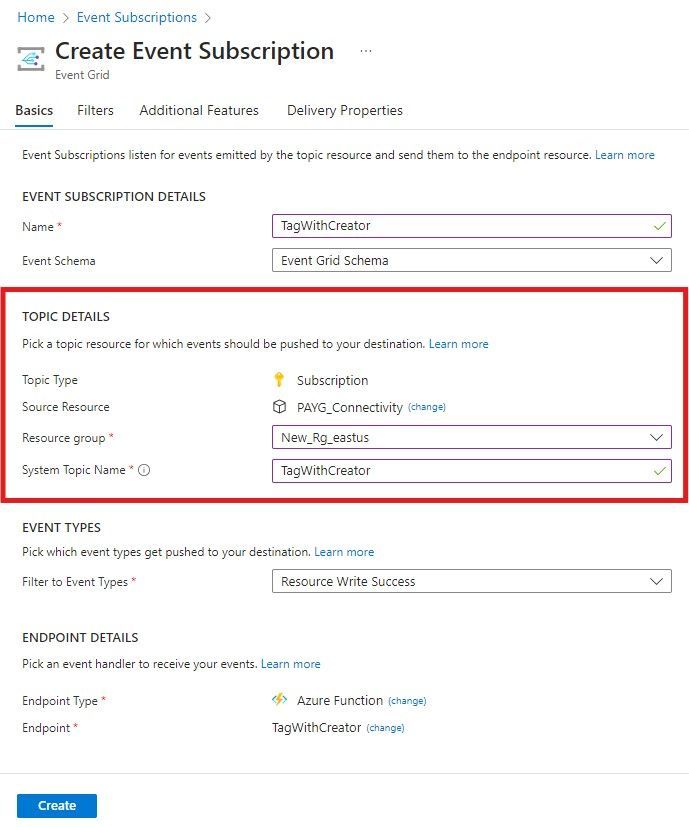The image size is (689, 827).
Task: Go to the Event Subscriptions breadcrumb
Action: [x=137, y=17]
